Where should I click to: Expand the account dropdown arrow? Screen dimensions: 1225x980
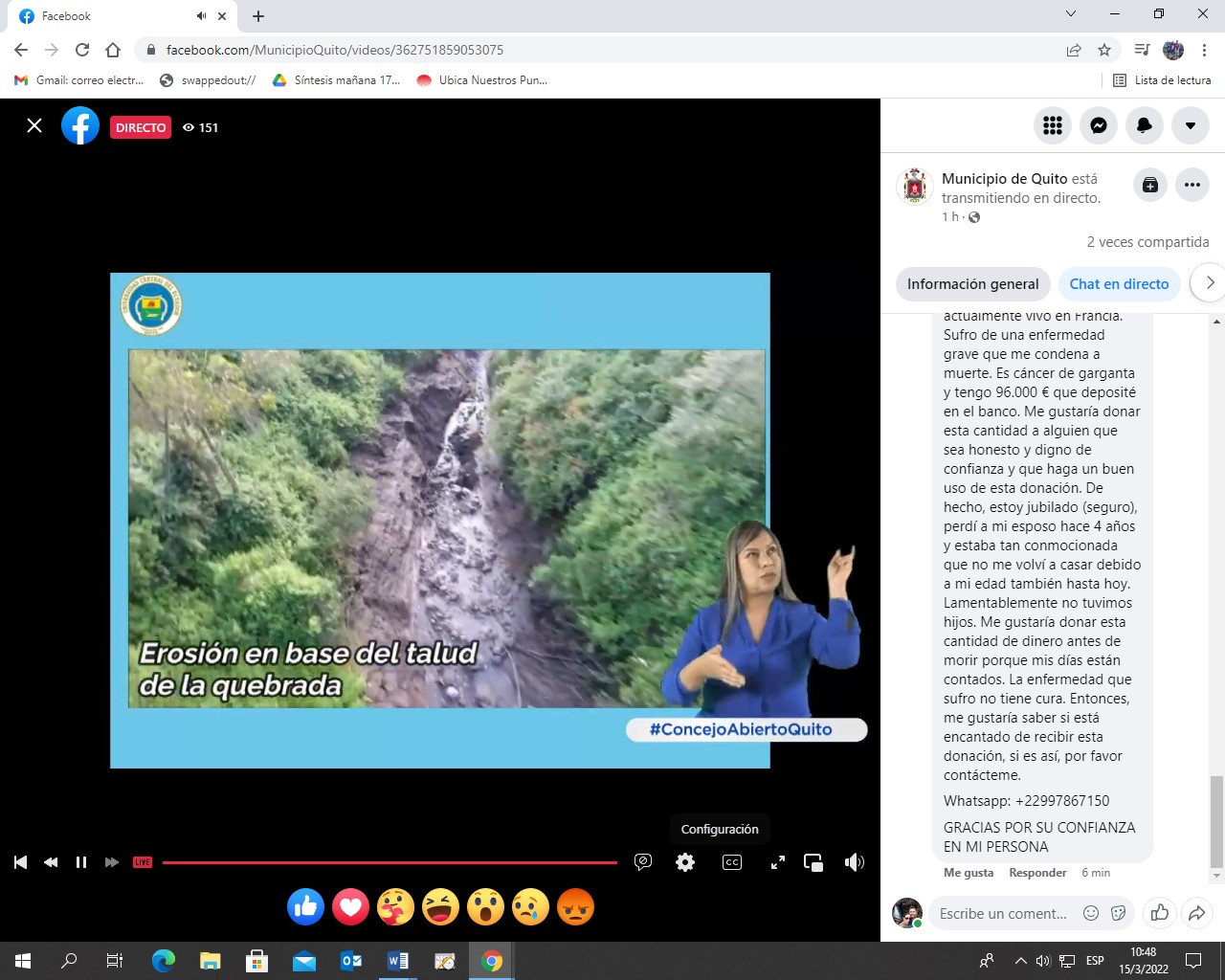(x=1191, y=125)
